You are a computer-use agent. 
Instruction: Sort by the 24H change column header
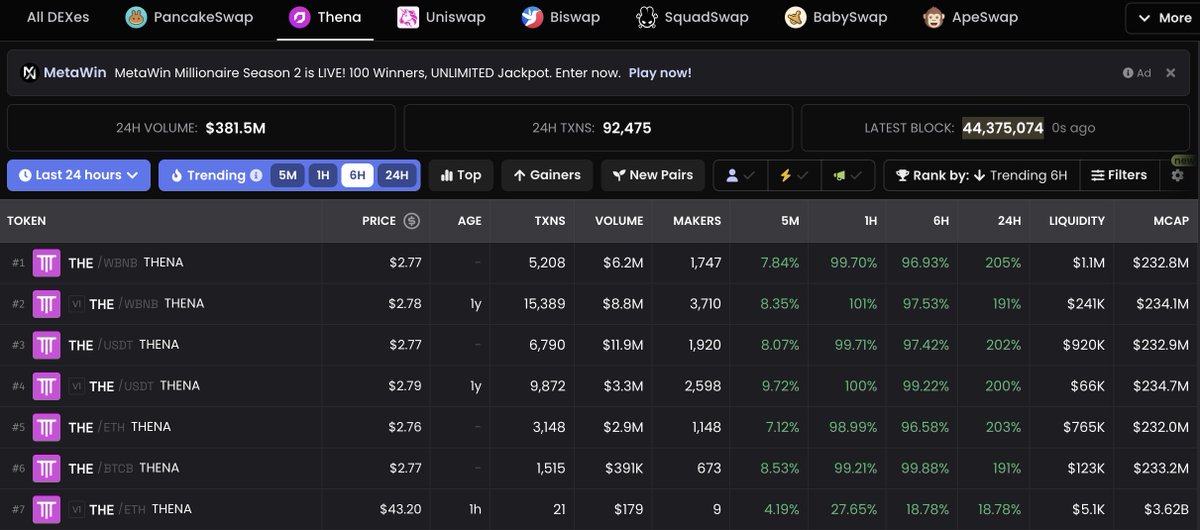[1009, 220]
